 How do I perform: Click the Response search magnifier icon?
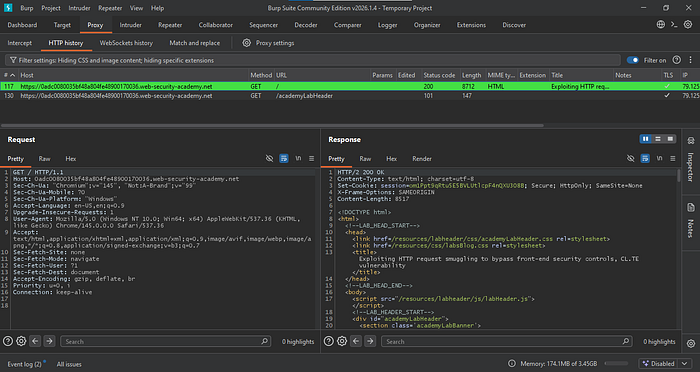click(x=625, y=341)
